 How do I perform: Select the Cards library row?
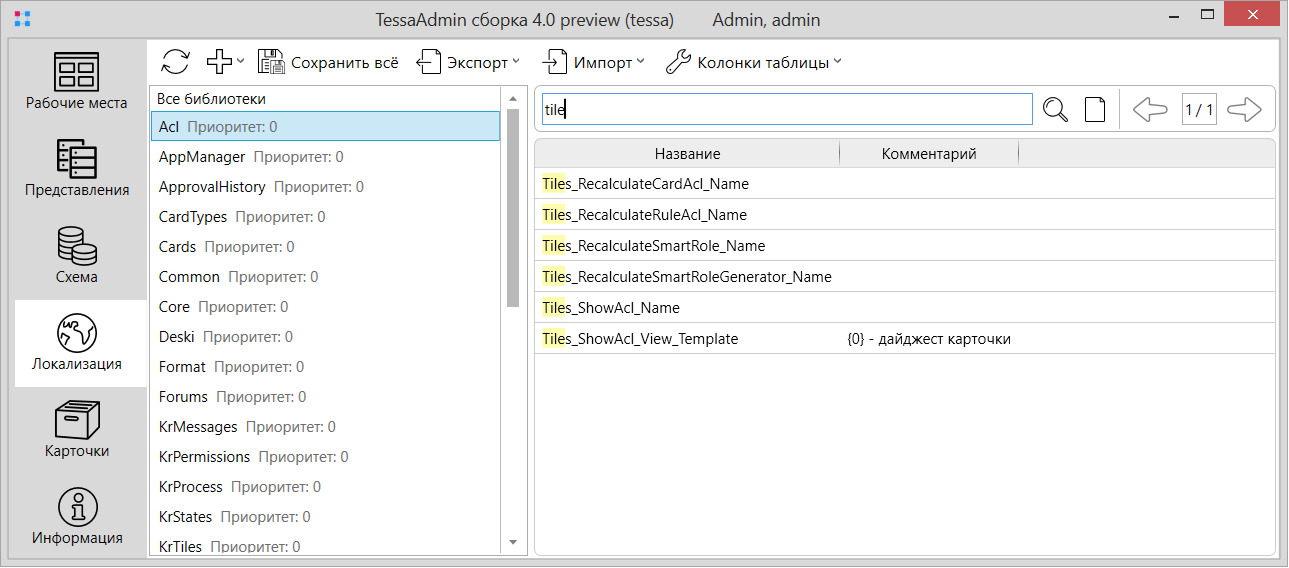[325, 247]
